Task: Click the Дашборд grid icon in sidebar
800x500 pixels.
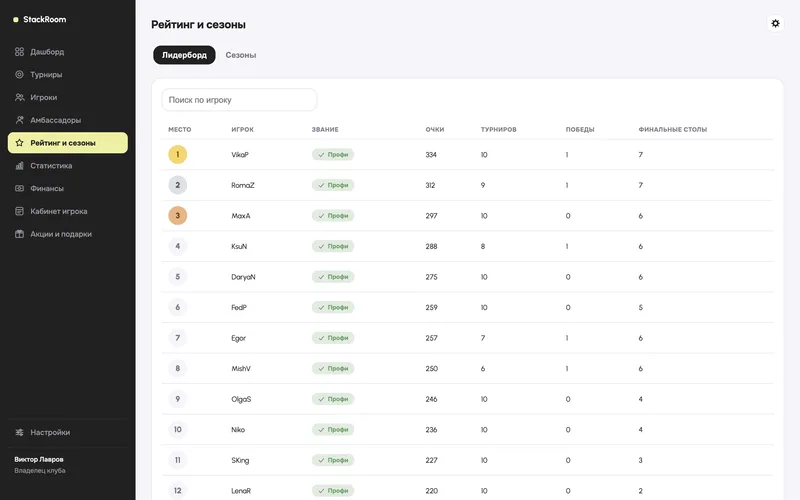Action: 19,52
